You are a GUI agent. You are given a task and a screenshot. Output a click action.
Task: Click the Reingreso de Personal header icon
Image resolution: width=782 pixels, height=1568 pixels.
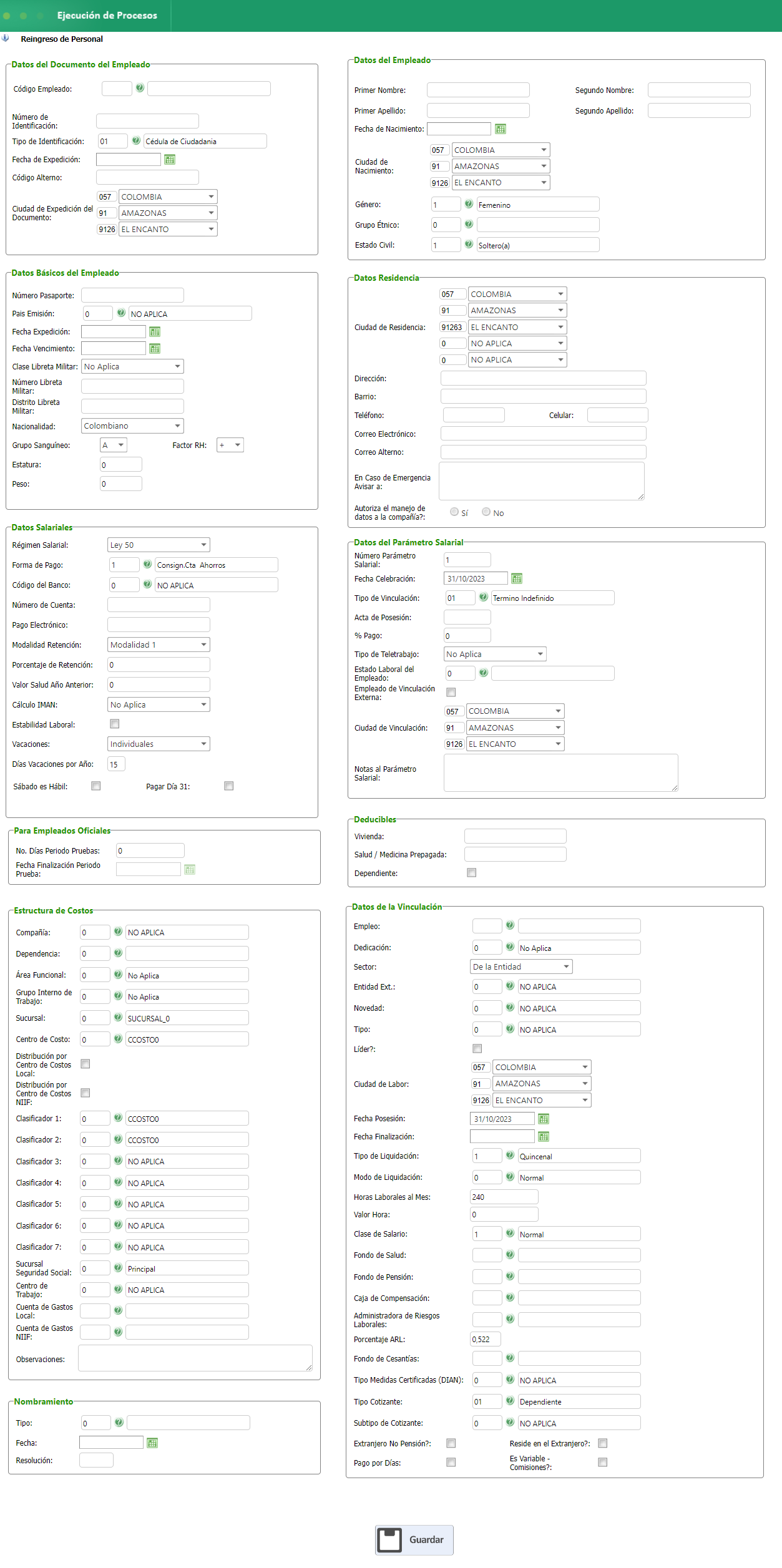(6, 38)
